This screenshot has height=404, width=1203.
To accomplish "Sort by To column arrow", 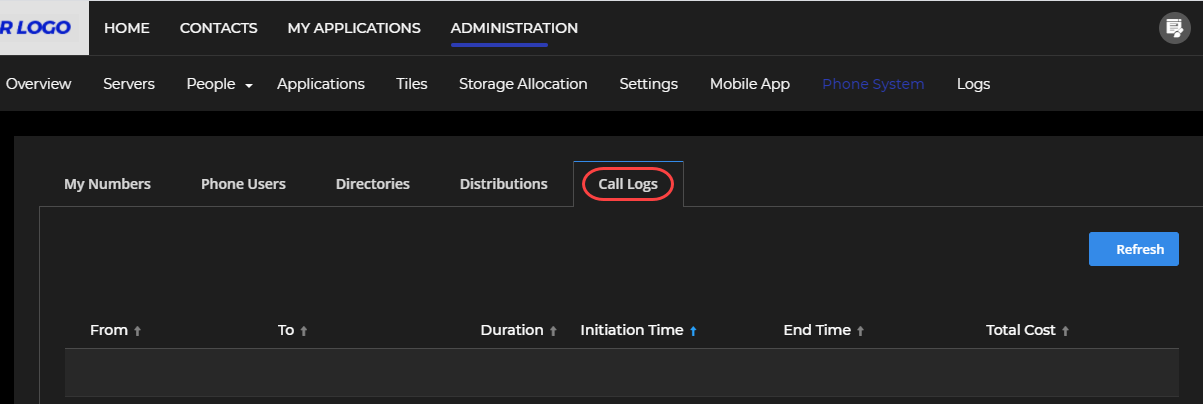I will [304, 331].
